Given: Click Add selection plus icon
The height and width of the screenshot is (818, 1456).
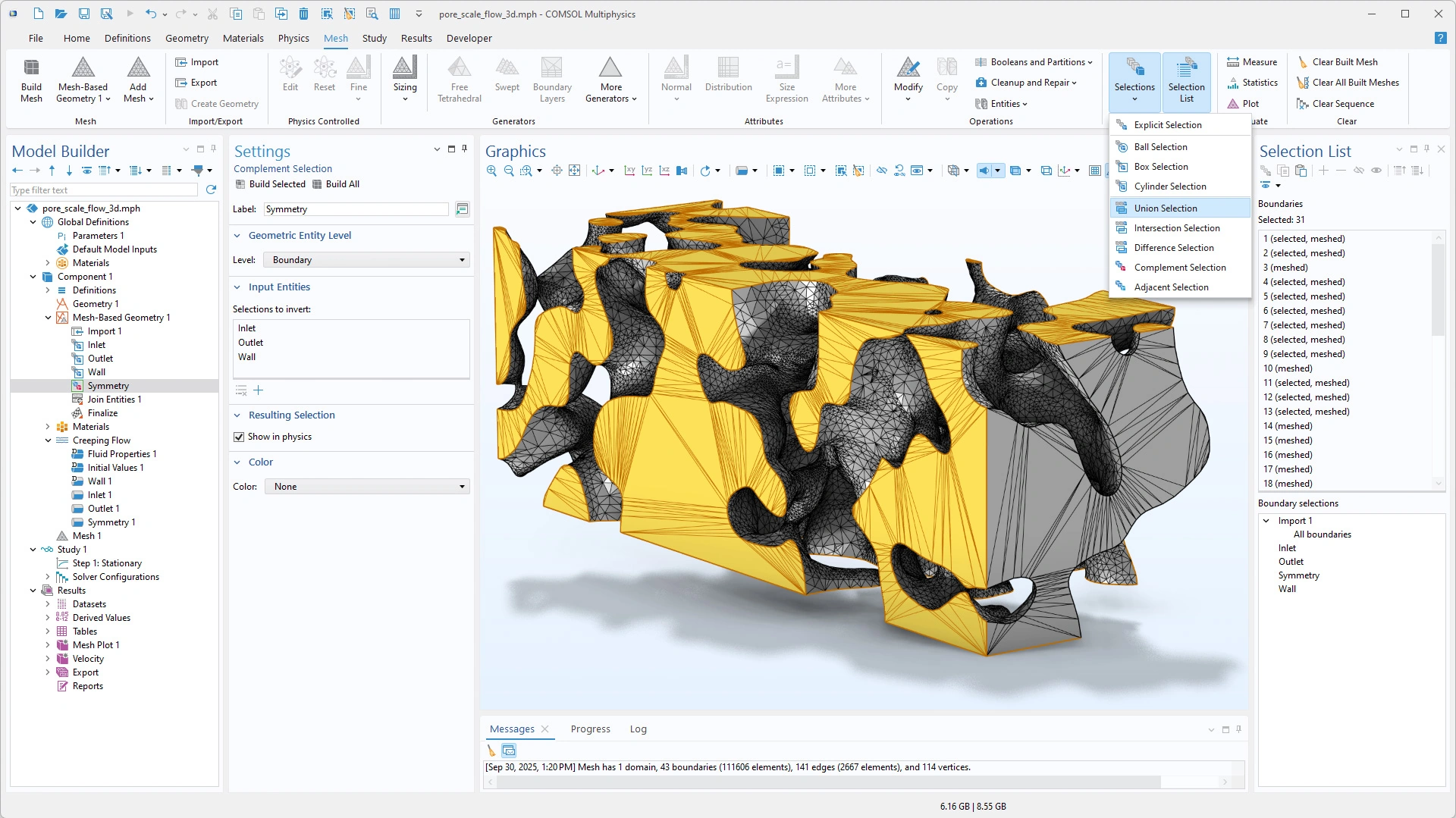Looking at the screenshot, I should point(259,390).
